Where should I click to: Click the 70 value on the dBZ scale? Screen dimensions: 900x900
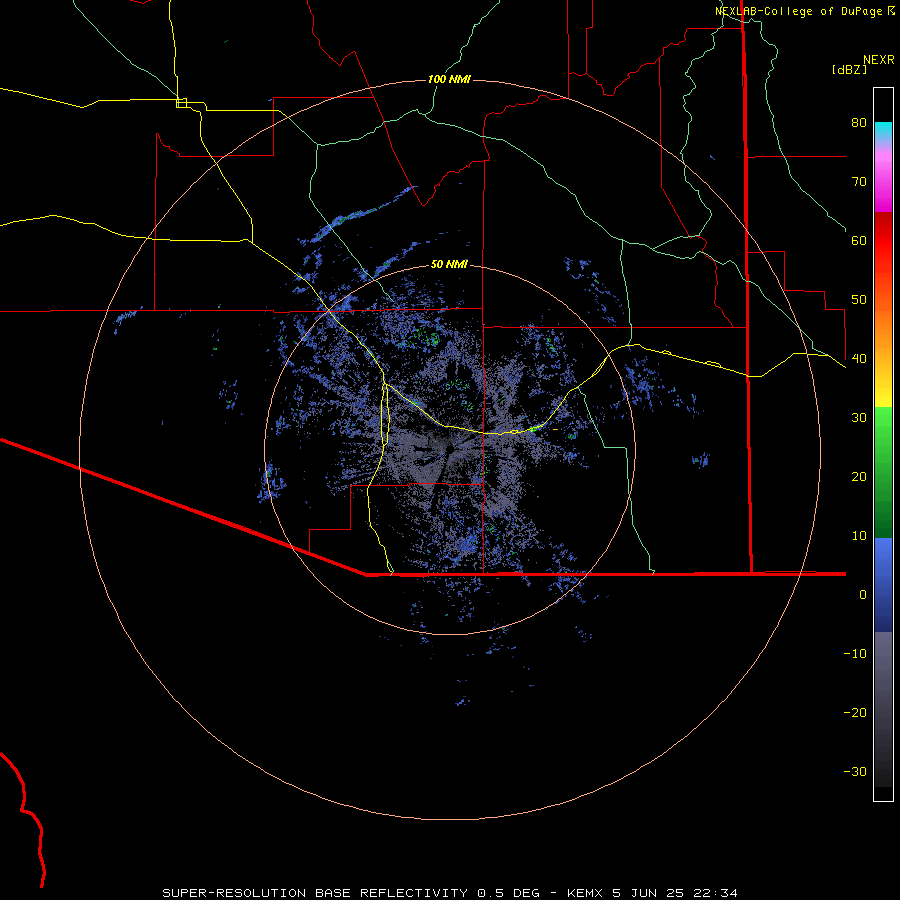click(859, 181)
